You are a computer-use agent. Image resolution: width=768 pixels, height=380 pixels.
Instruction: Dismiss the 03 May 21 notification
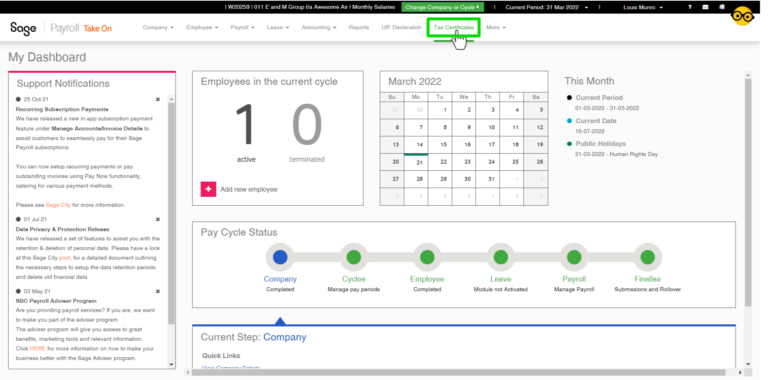coord(158,291)
